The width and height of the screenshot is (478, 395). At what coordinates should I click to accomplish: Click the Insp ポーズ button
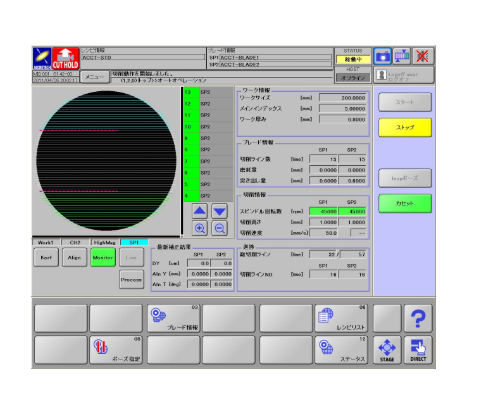405,178
